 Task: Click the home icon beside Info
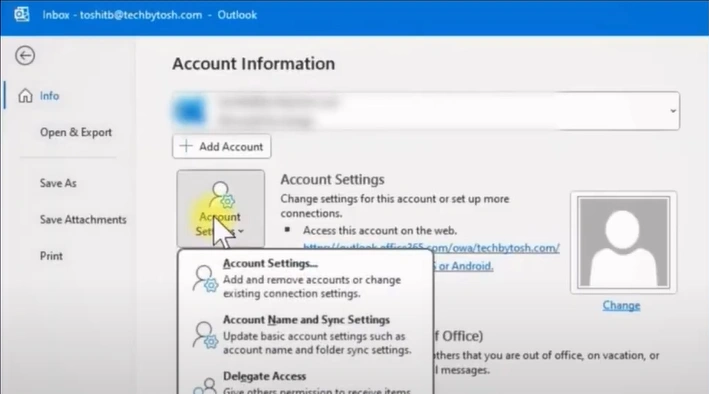[25, 96]
